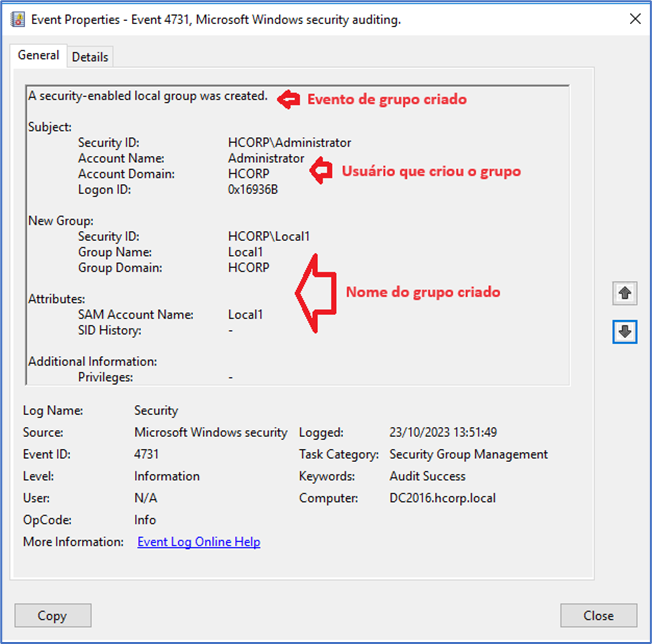Click the 'security-enabled local group was created' text
The image size is (652, 644).
click(x=147, y=96)
